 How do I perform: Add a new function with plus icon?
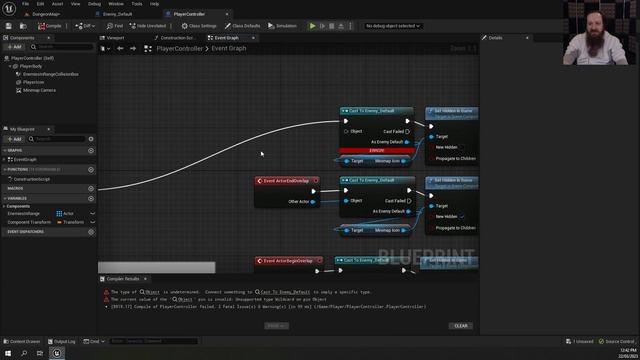[x=91, y=169]
